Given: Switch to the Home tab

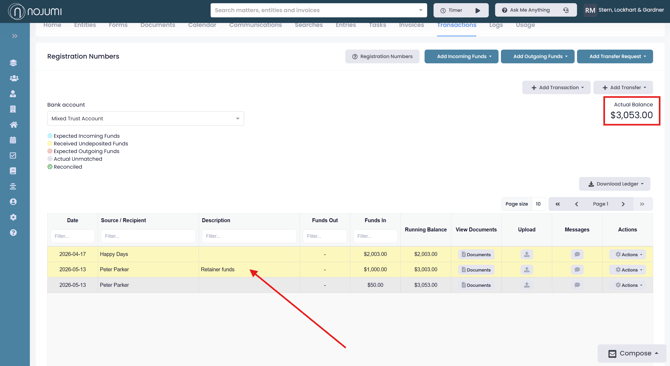Looking at the screenshot, I should (52, 25).
